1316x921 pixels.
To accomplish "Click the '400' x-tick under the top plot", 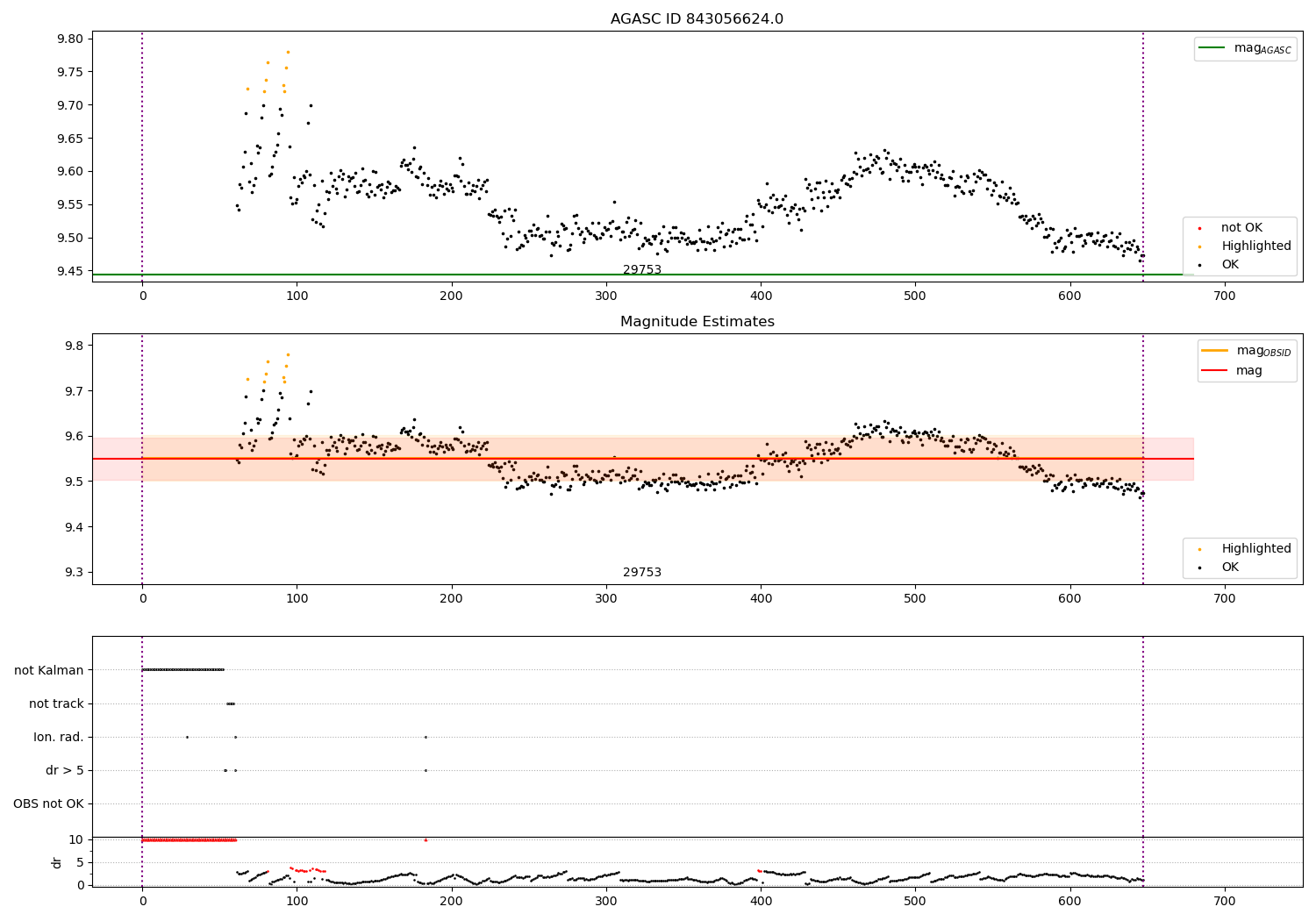I will pyautogui.click(x=761, y=296).
